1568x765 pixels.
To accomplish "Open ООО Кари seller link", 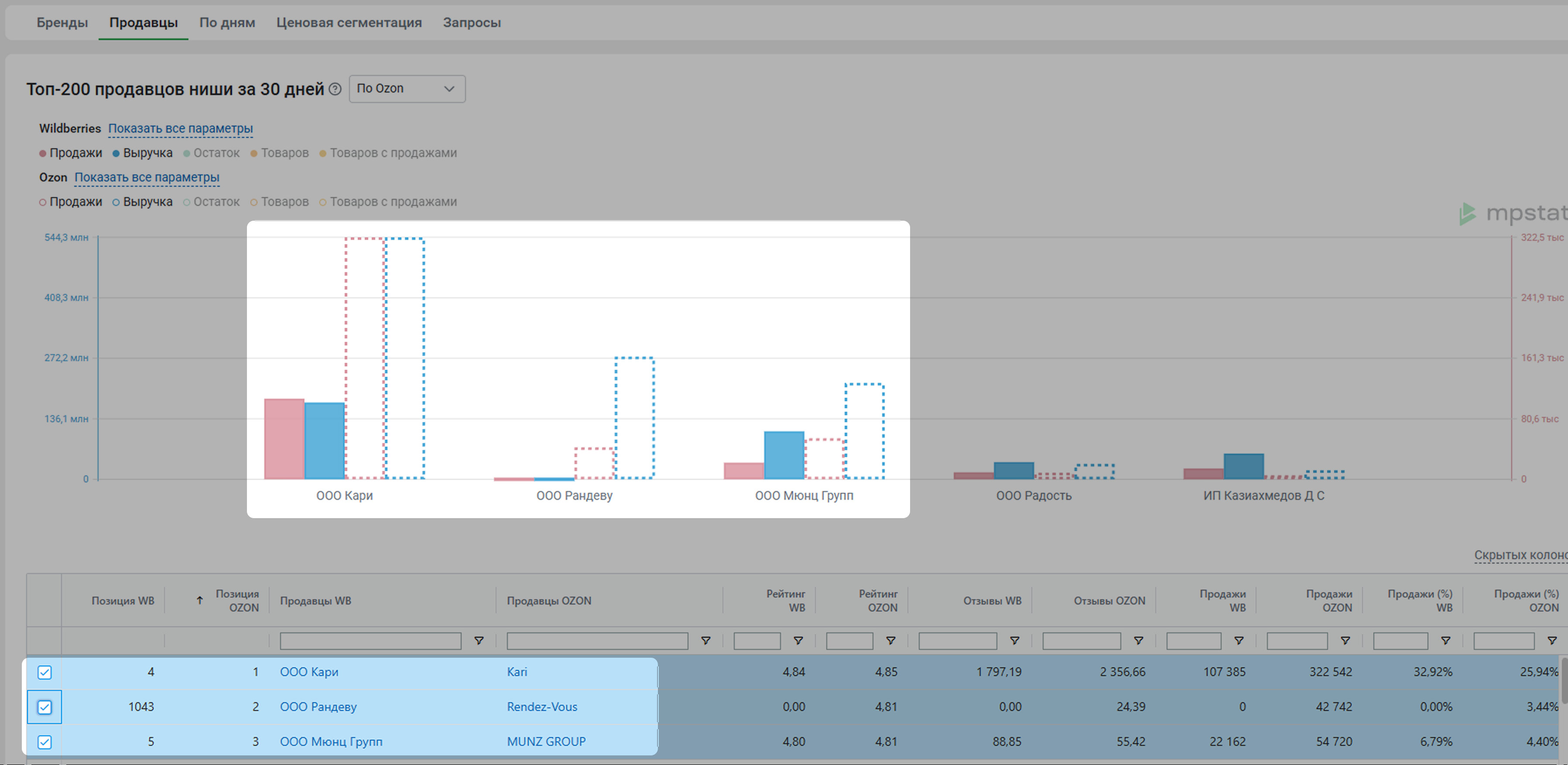I will click(309, 672).
